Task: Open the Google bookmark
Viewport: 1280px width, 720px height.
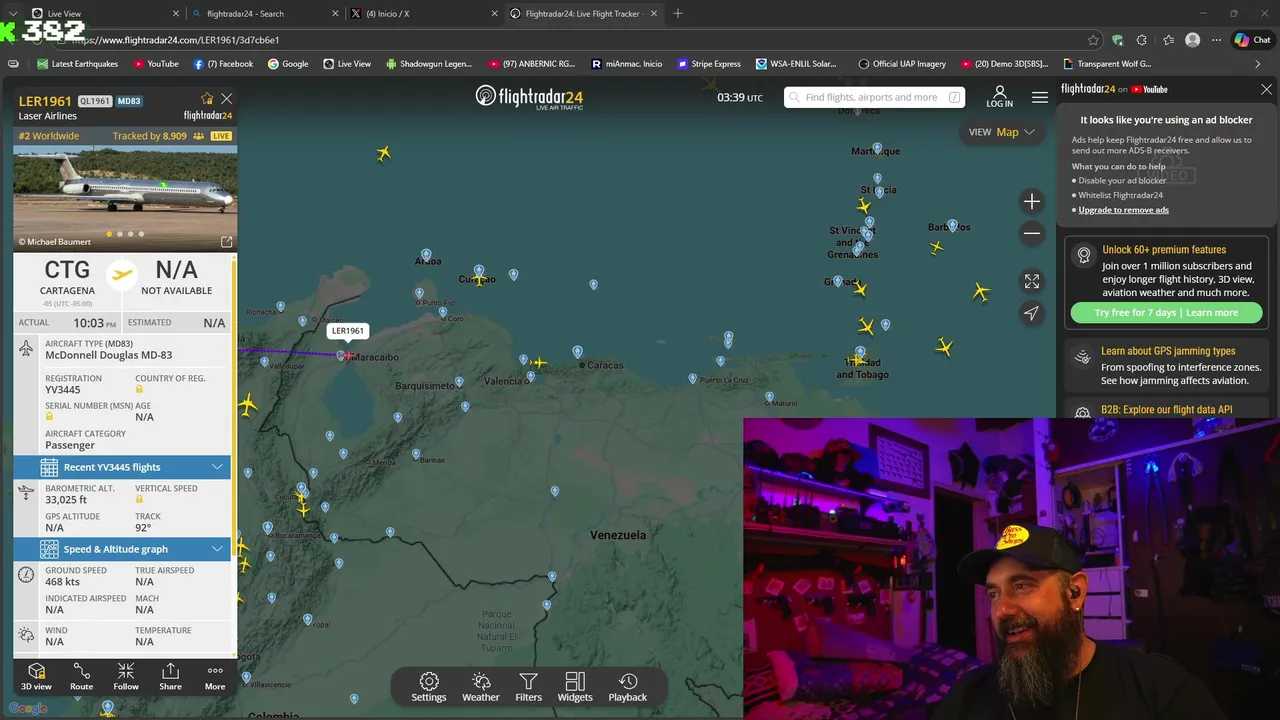Action: coord(288,64)
